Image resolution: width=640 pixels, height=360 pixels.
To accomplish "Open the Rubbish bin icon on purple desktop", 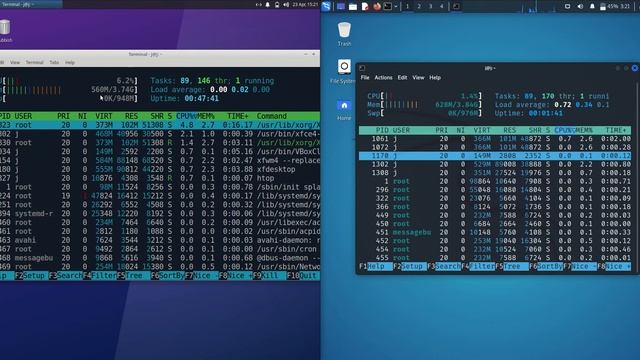I will (5, 31).
